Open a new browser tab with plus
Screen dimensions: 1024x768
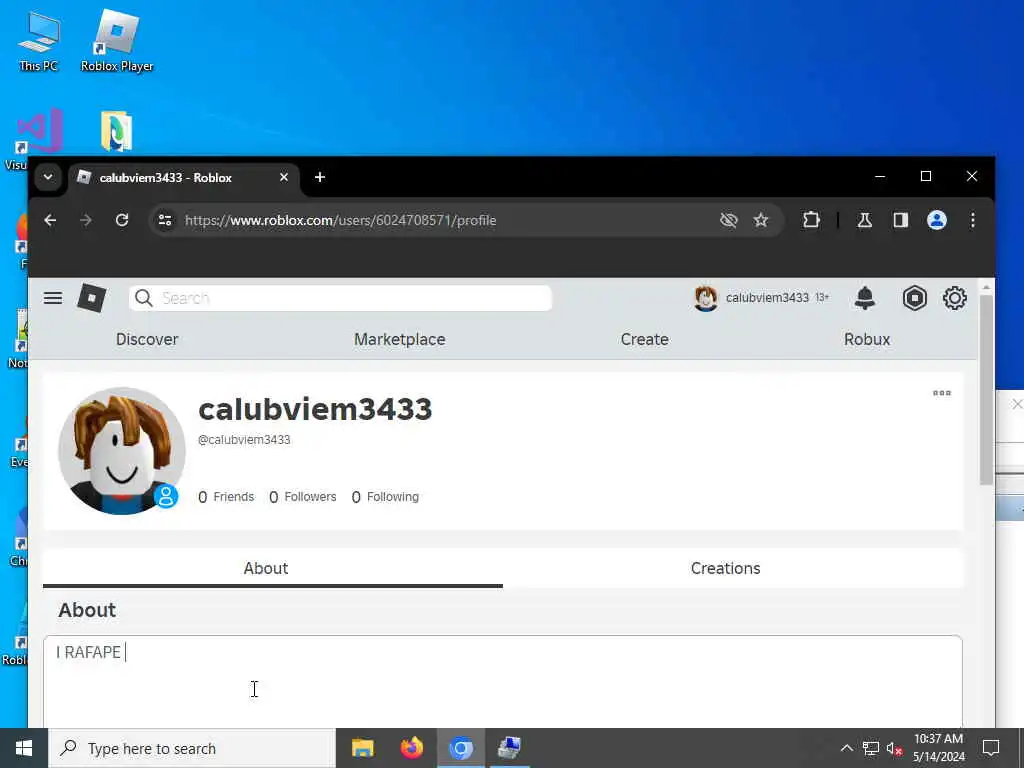319,177
